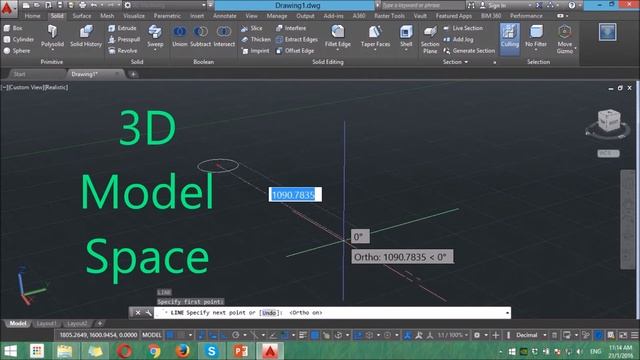
Task: Open Quick Access toolbar customization dropdown
Action: [210, 5]
